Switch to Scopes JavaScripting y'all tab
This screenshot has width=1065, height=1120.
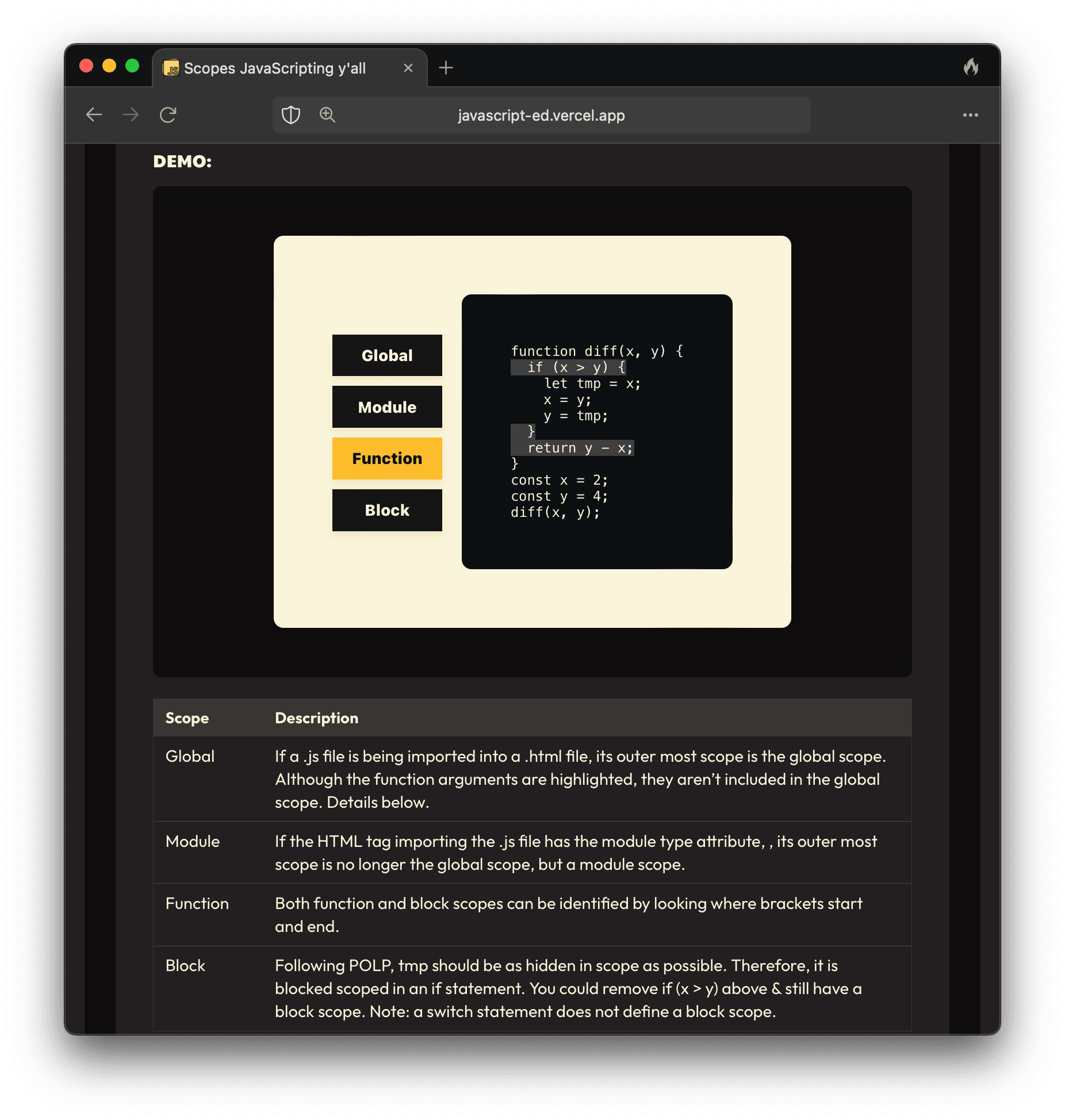coord(275,68)
